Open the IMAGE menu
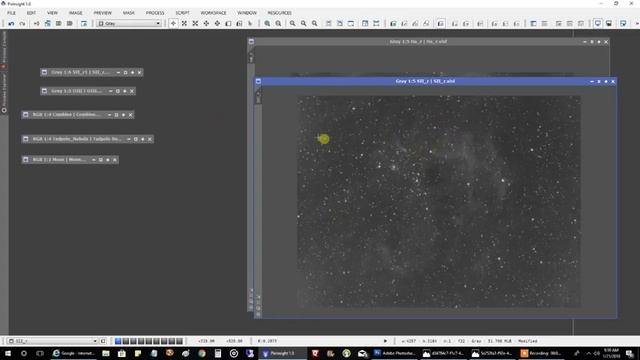 click(x=76, y=13)
